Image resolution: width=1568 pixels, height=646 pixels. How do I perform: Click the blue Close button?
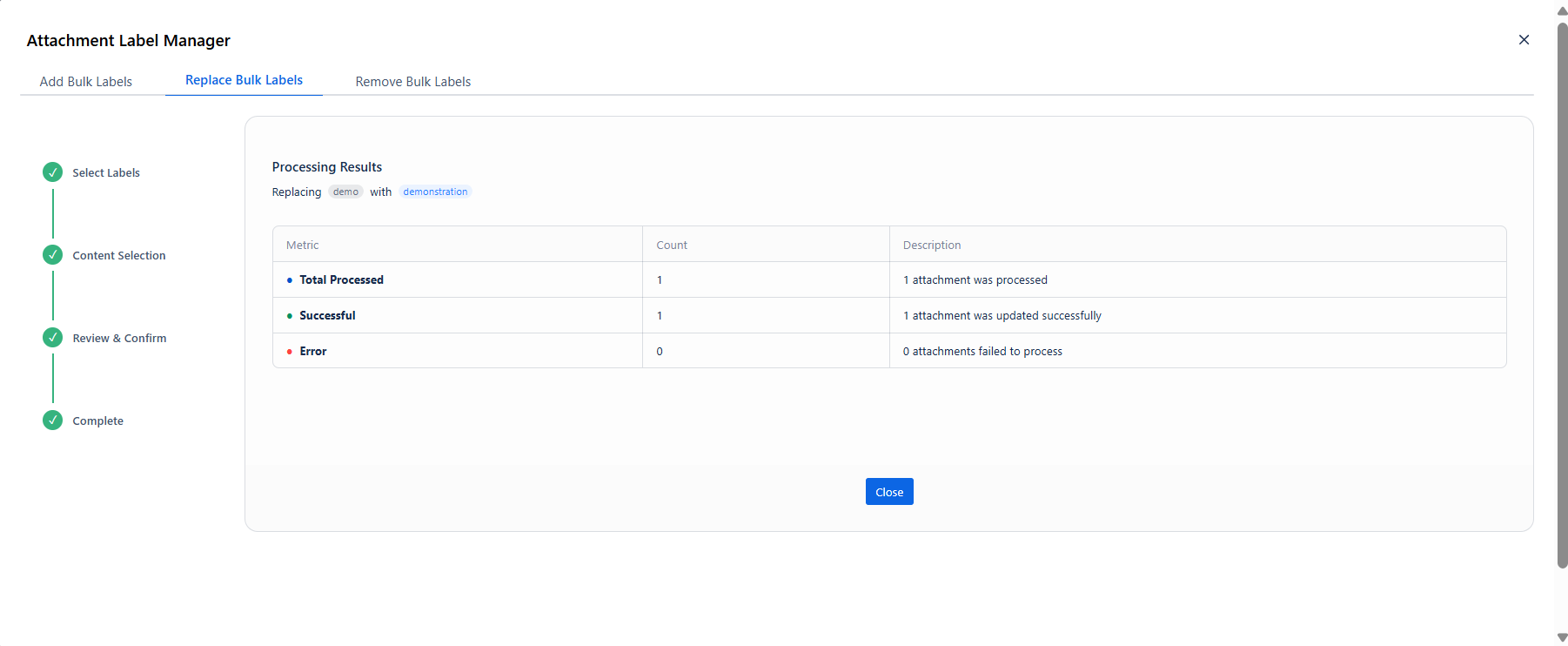[889, 492]
